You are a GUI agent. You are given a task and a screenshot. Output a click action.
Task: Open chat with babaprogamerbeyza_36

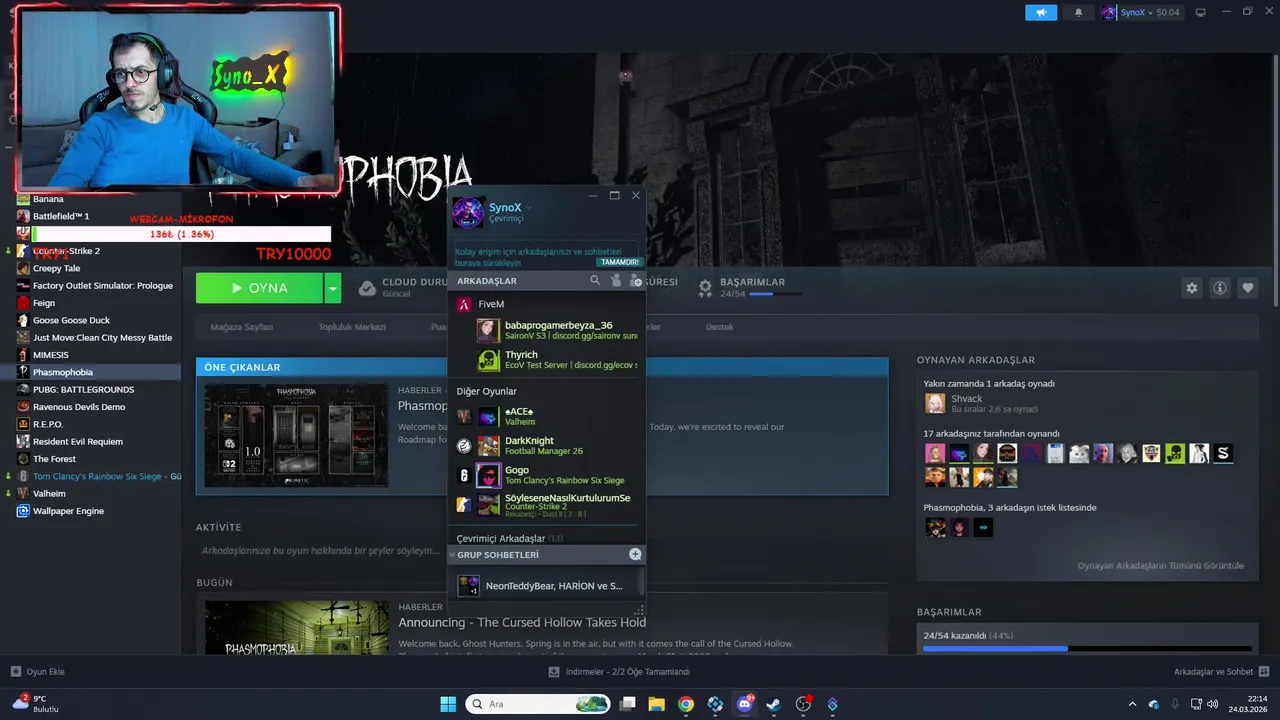pos(557,330)
